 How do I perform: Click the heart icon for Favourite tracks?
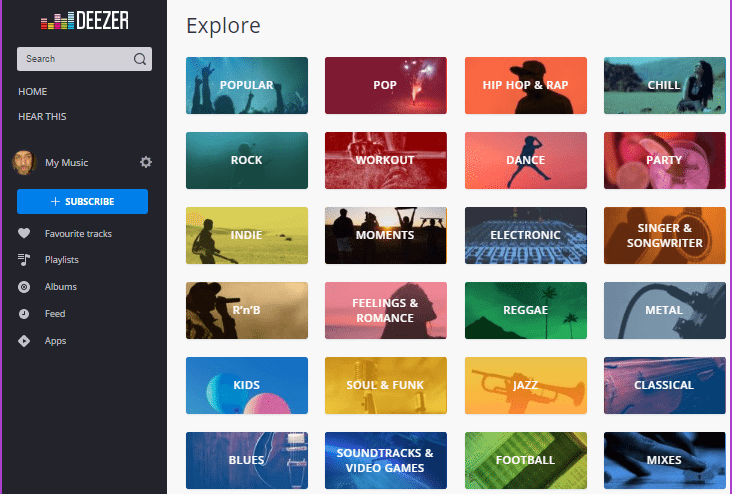(x=24, y=233)
